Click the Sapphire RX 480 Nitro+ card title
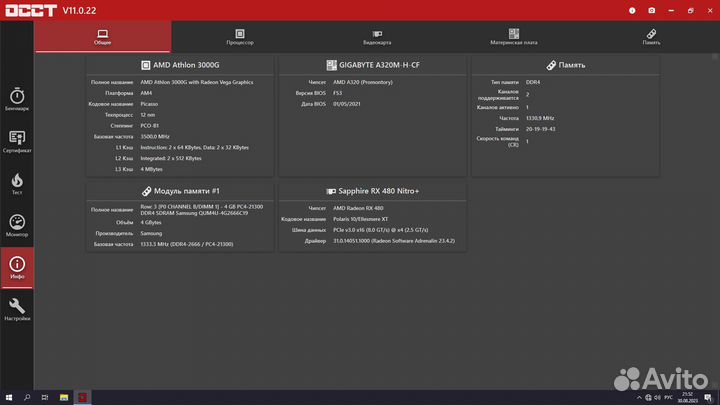720x405 pixels. (379, 191)
